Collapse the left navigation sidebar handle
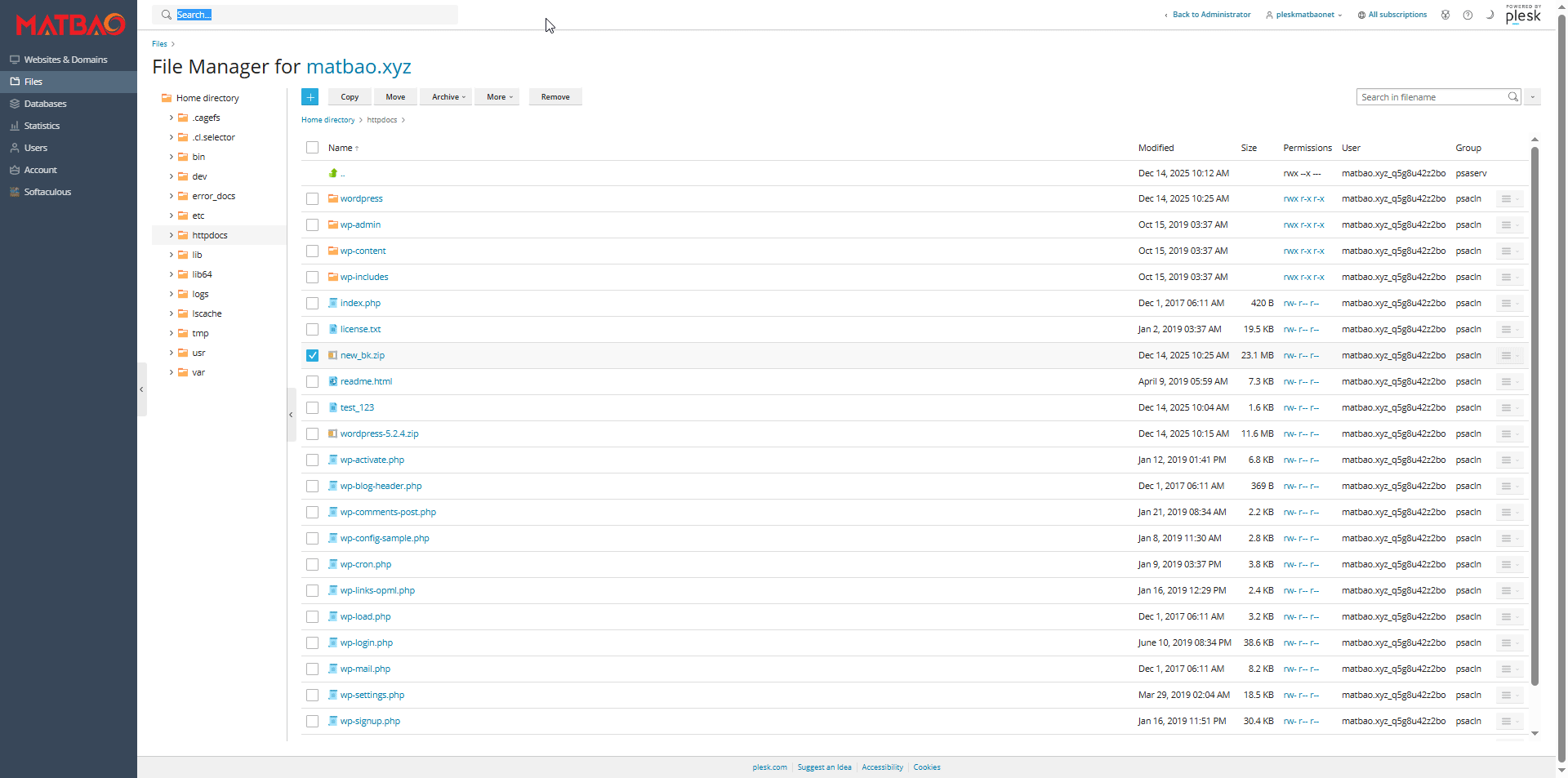Screen dimensions: 1568x778 pos(141,389)
